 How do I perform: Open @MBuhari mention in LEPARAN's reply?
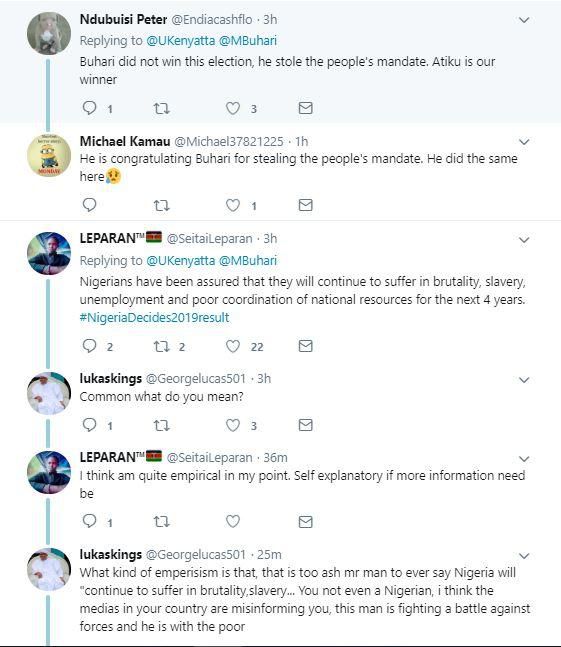248,261
